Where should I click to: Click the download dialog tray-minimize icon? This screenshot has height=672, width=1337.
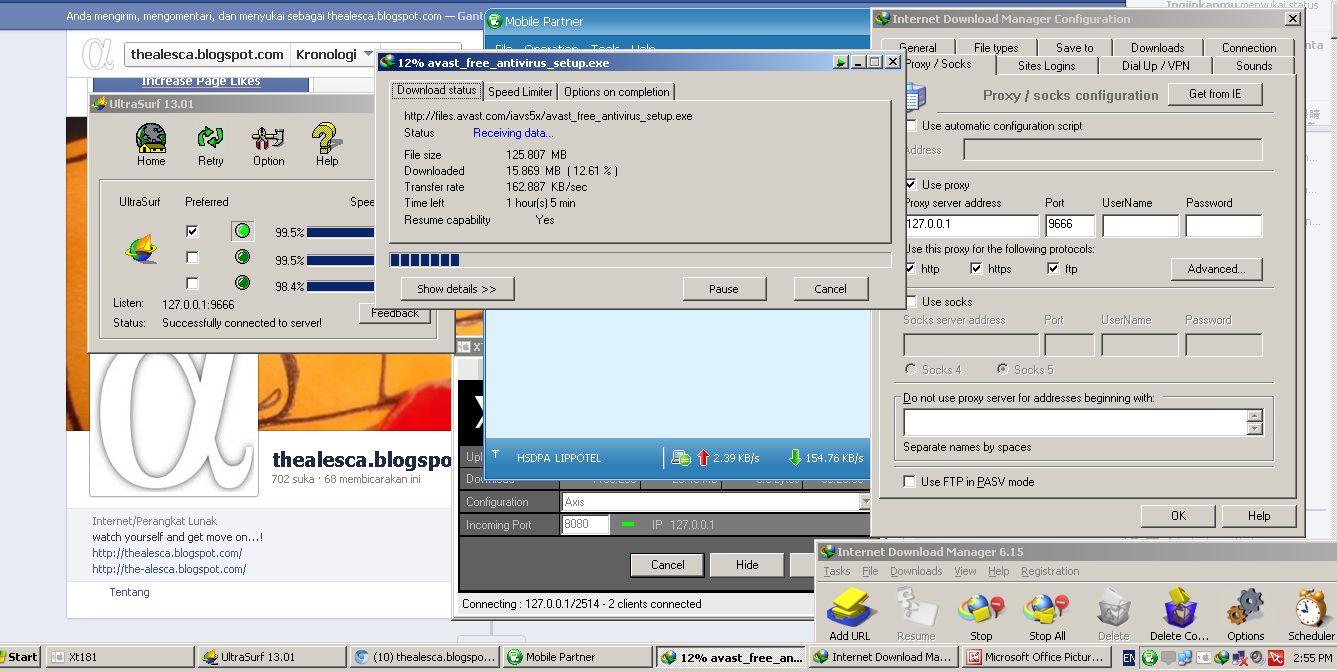(841, 62)
